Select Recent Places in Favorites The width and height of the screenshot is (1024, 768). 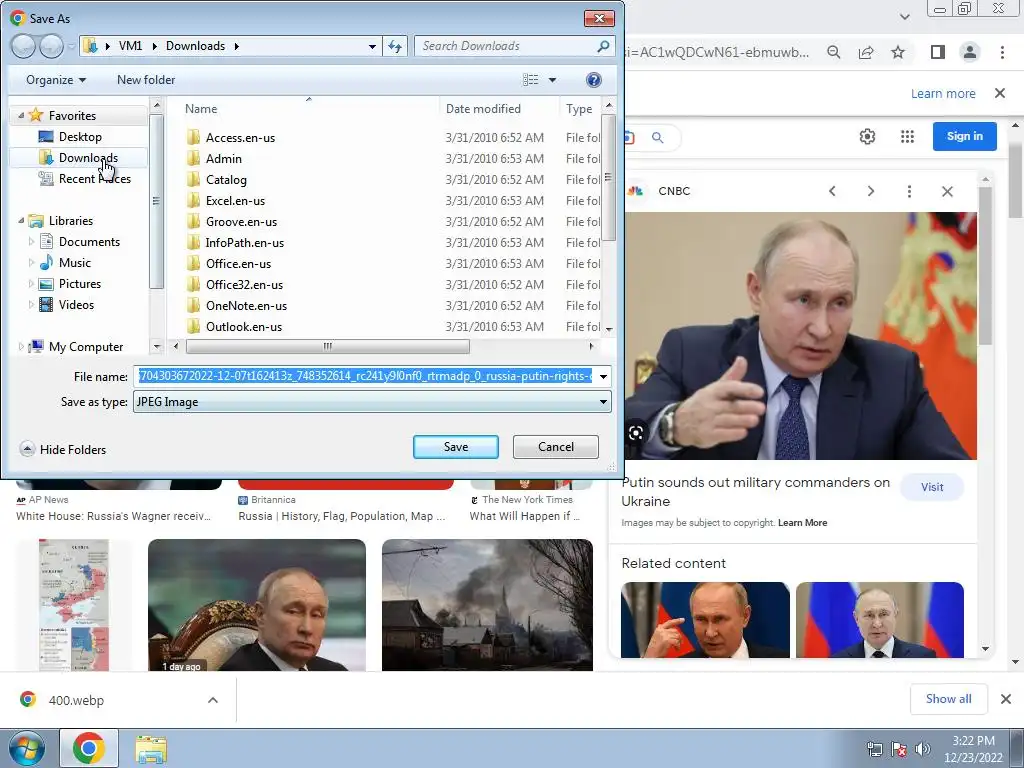95,178
